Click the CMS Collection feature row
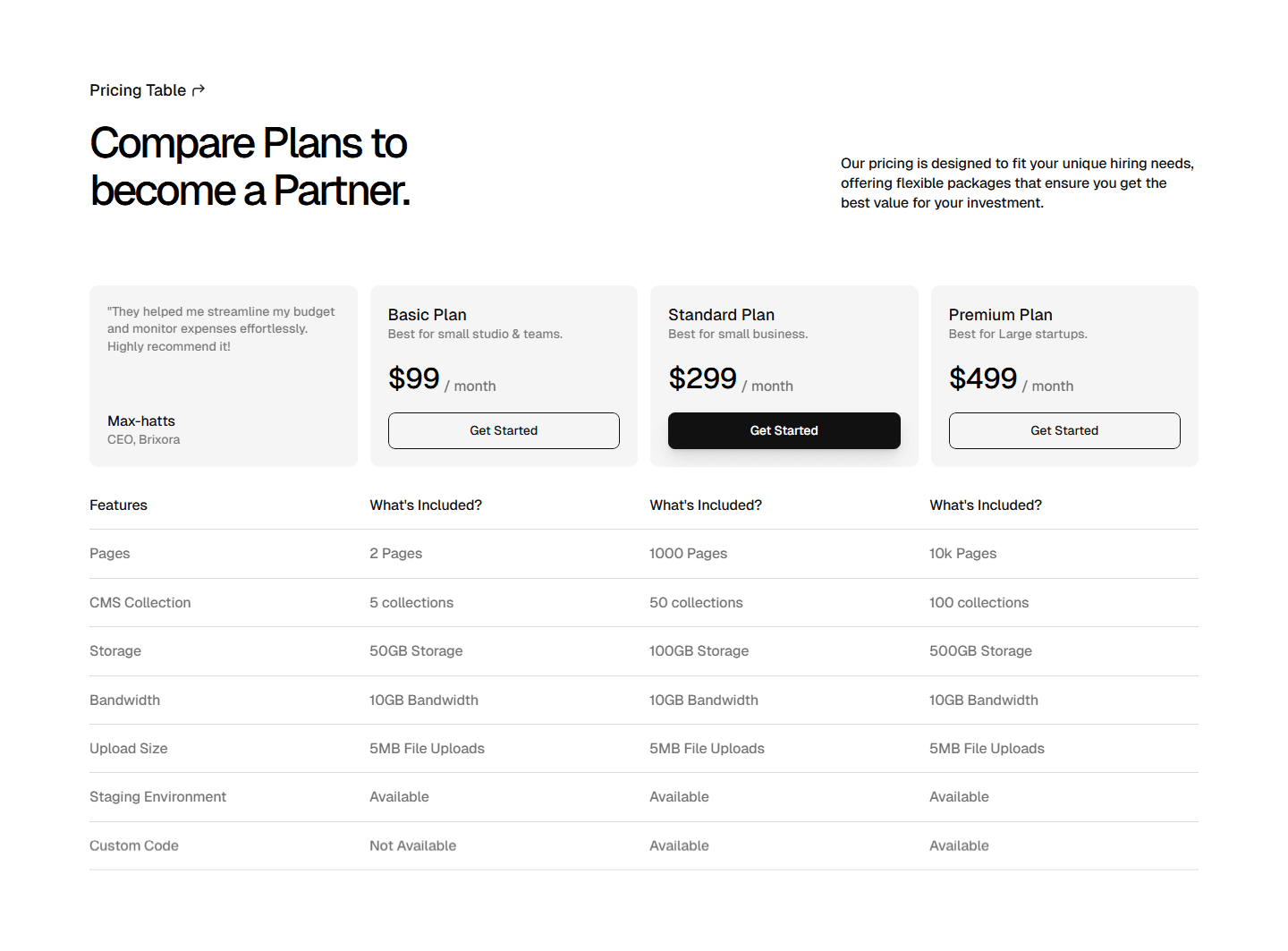The width and height of the screenshot is (1288, 951). click(x=140, y=602)
